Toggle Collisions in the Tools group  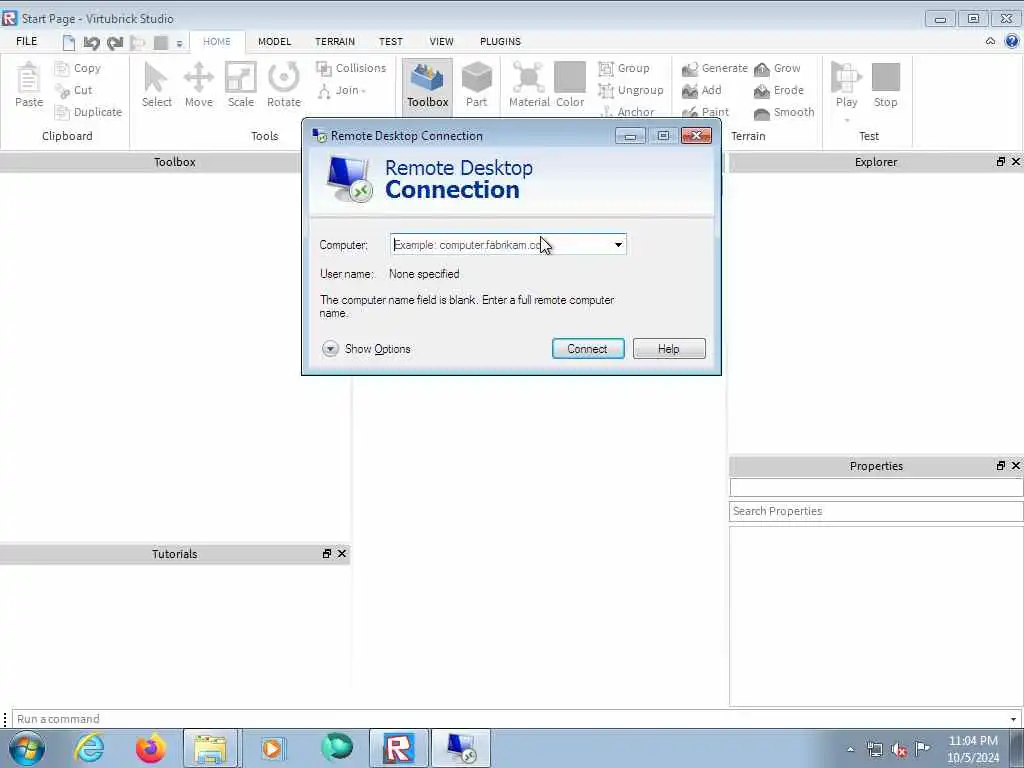click(351, 68)
